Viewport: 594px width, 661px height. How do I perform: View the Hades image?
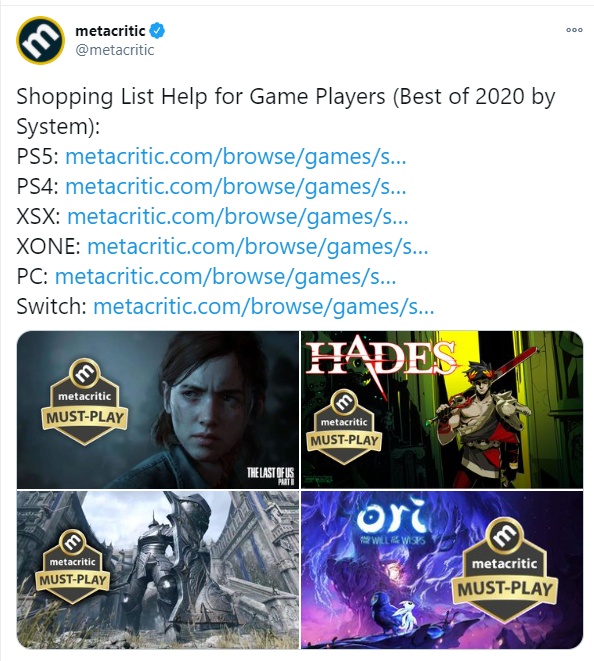tap(442, 410)
